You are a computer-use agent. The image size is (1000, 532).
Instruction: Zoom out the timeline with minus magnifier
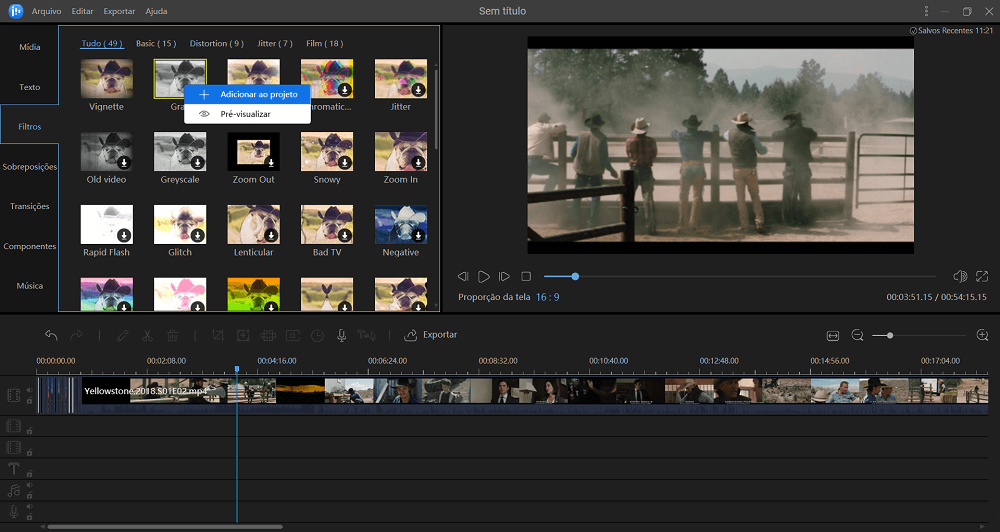pos(858,336)
